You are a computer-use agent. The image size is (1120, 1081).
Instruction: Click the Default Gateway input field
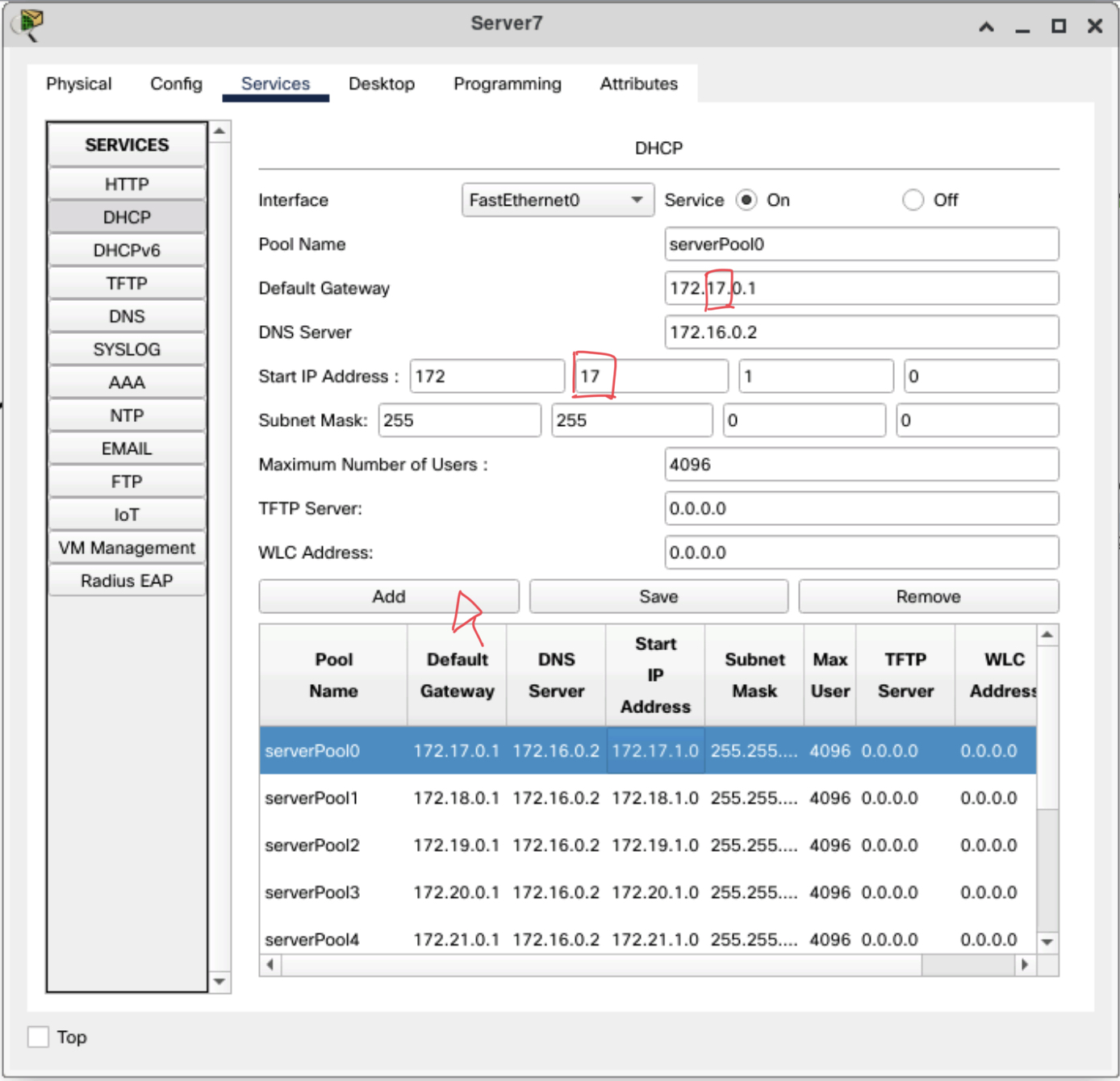[861, 289]
